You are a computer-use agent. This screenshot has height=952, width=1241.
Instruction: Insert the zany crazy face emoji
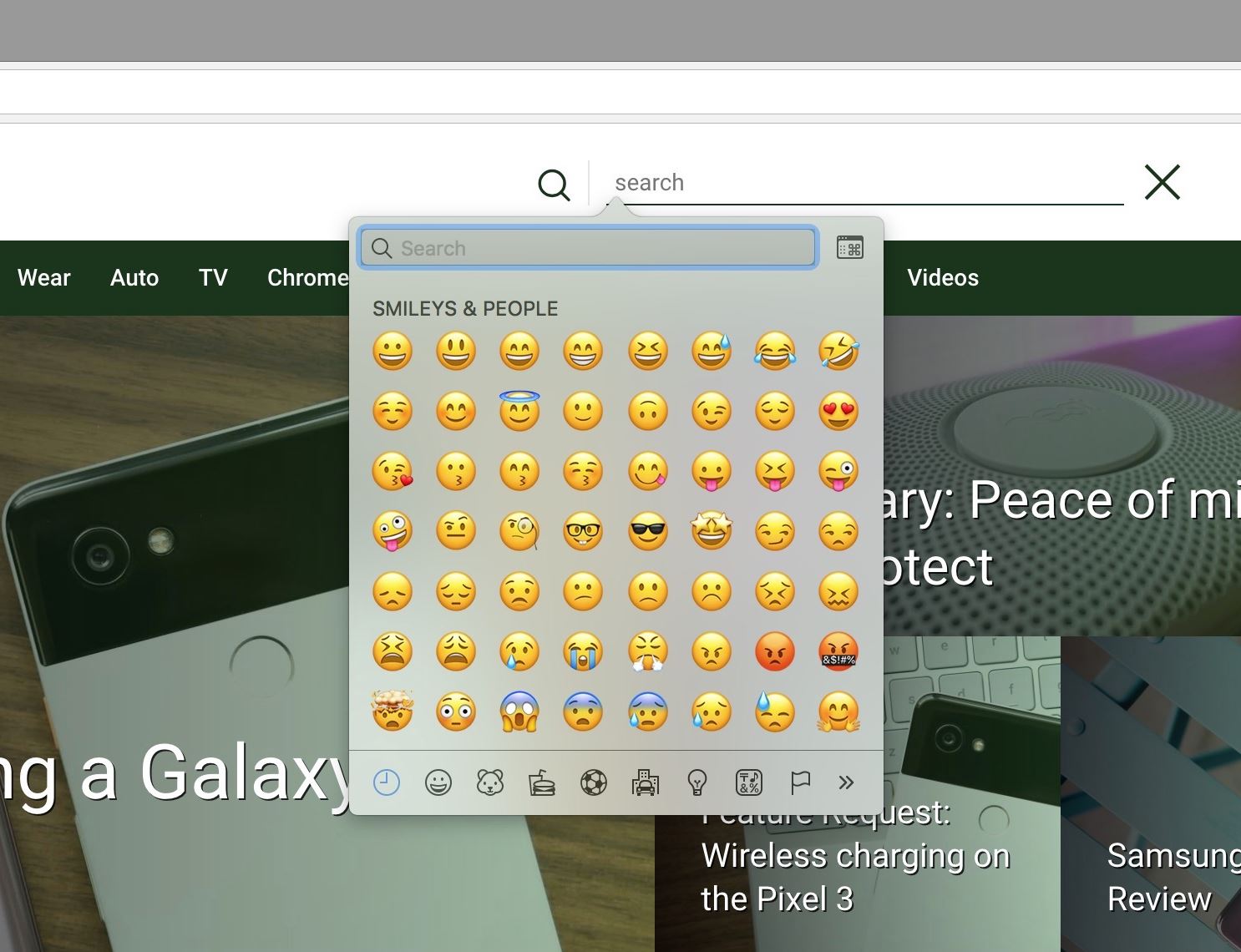pyautogui.click(x=393, y=531)
